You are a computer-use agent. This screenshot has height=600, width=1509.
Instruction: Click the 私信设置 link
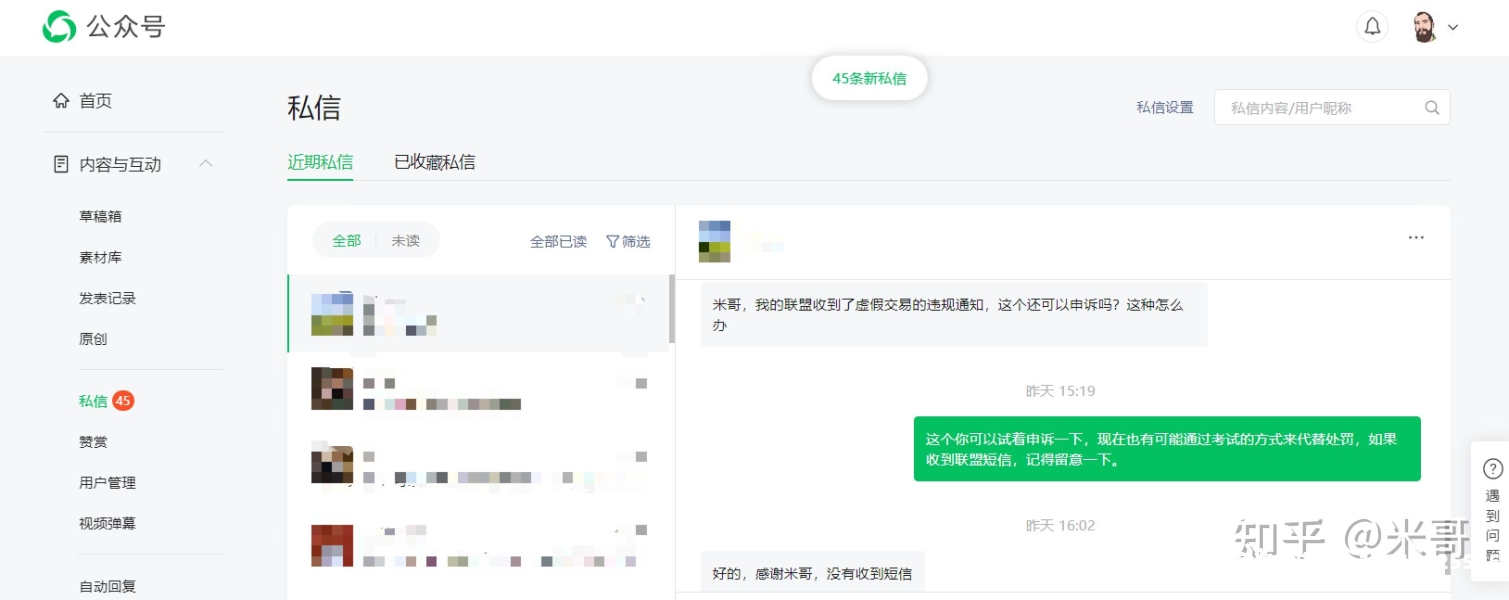[1164, 108]
